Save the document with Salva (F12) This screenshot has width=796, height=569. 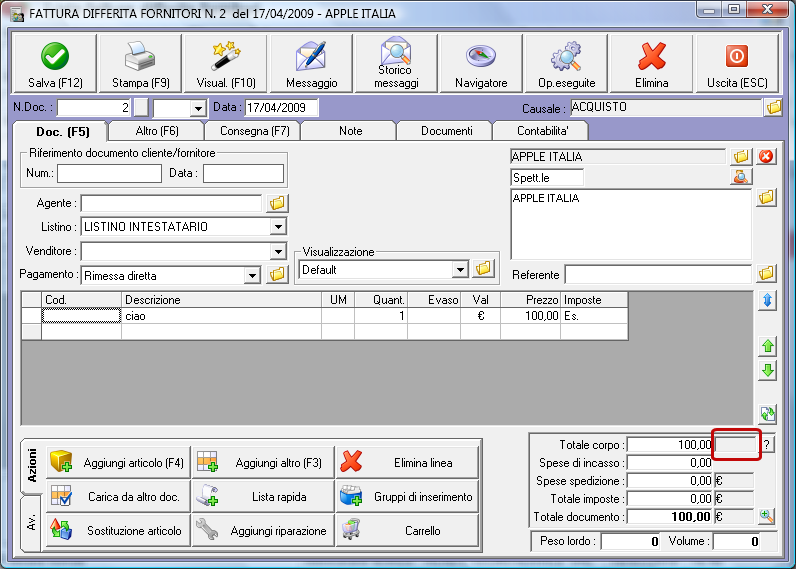tap(55, 64)
